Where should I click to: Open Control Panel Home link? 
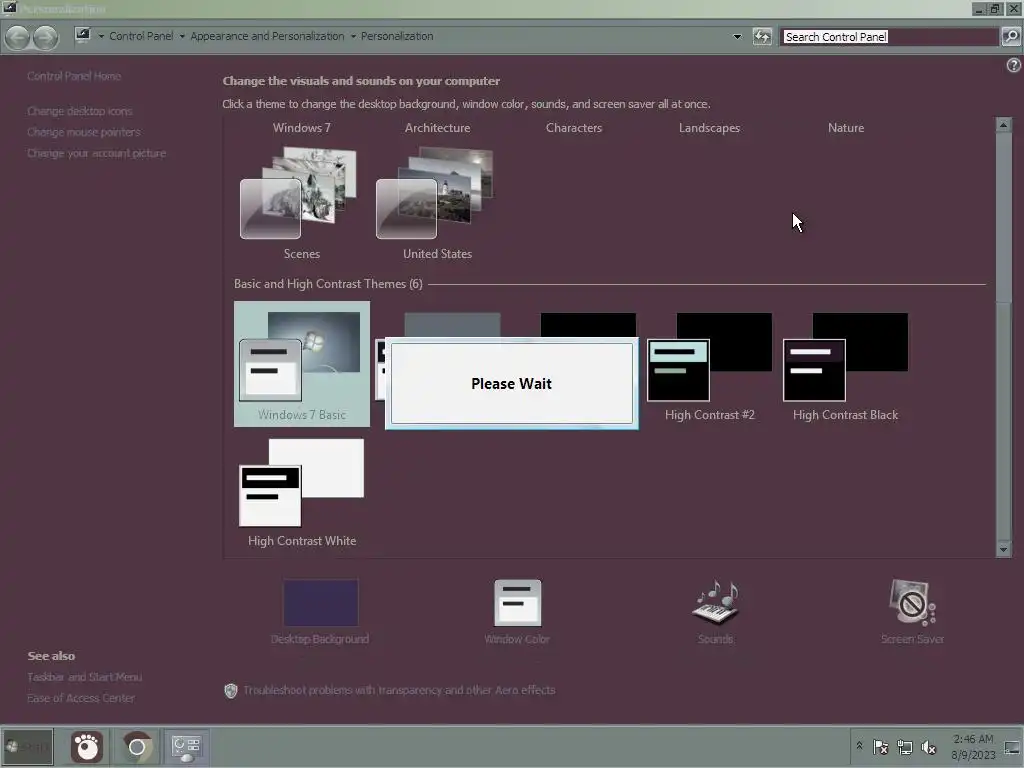pos(74,76)
